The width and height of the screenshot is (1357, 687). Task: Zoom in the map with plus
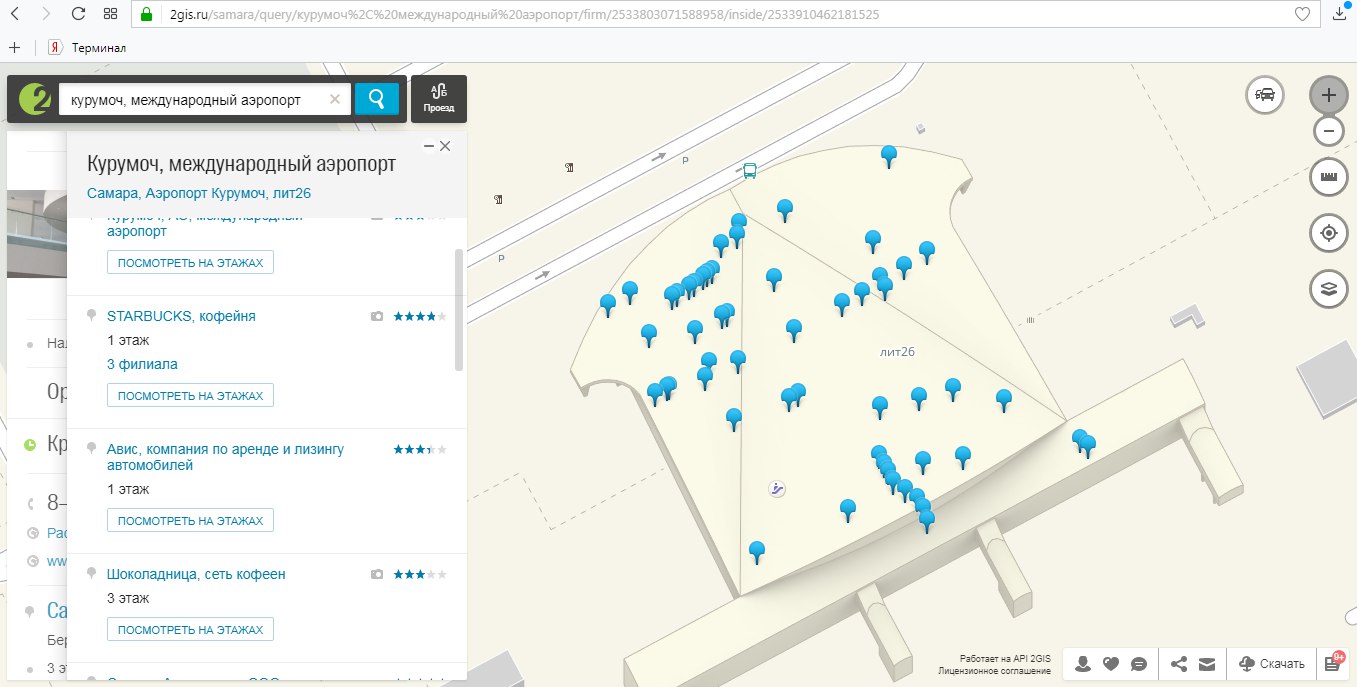click(1329, 95)
